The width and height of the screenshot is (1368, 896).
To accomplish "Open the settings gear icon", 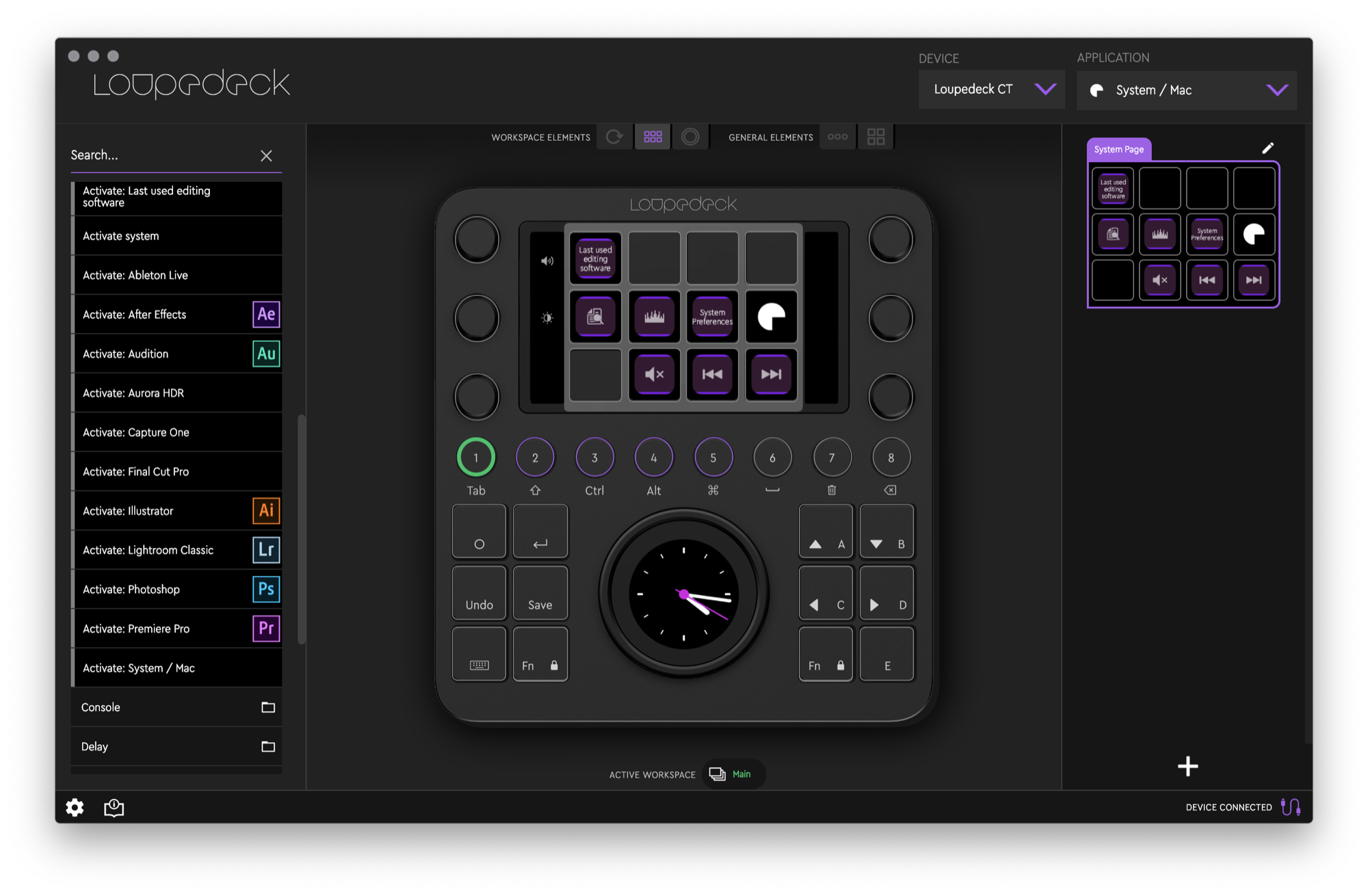I will (x=75, y=808).
